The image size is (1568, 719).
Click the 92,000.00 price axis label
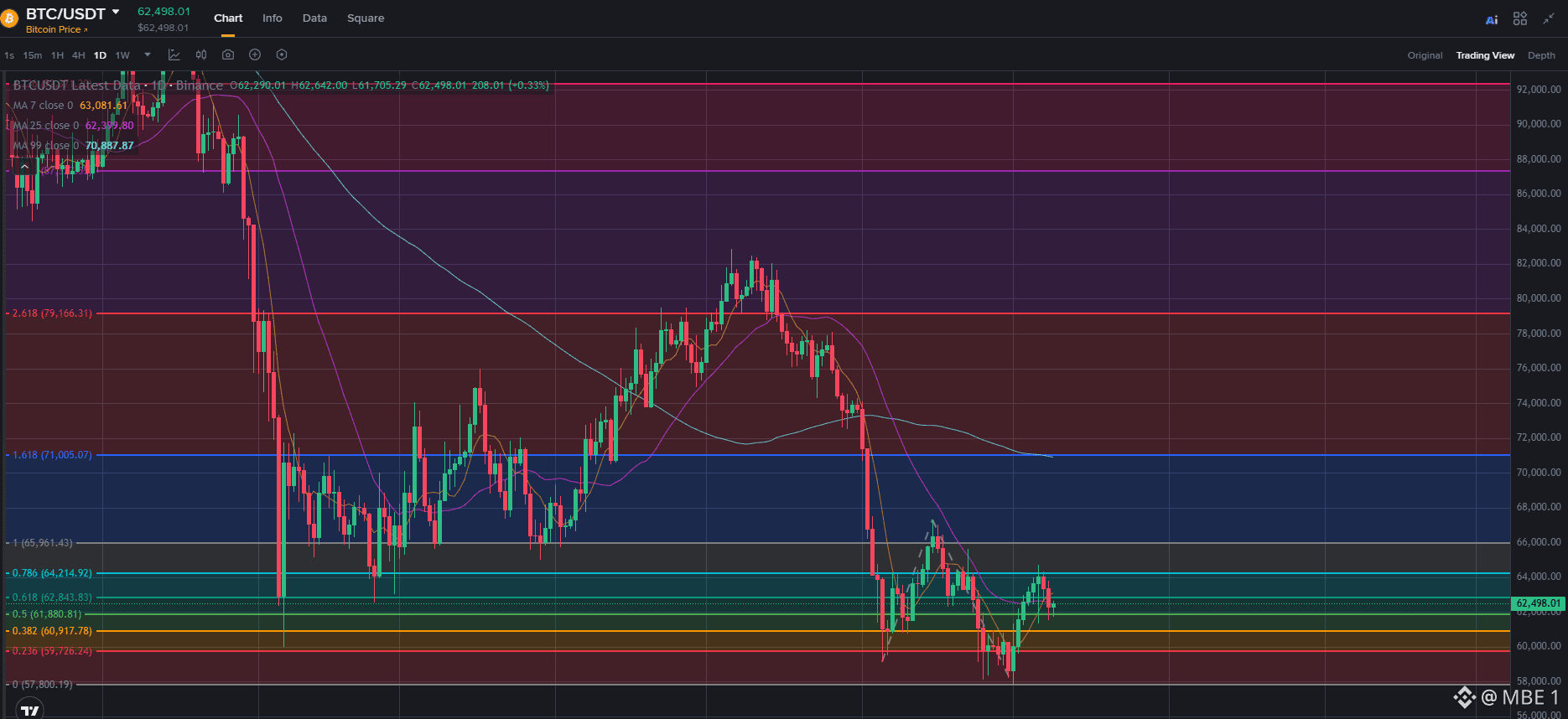point(1539,90)
